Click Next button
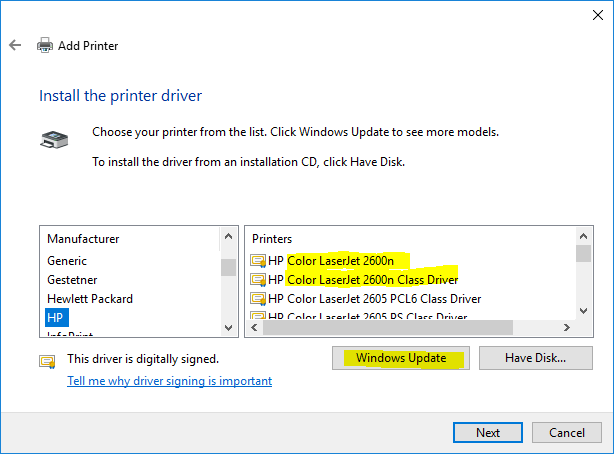This screenshot has height=454, width=614. [x=488, y=432]
